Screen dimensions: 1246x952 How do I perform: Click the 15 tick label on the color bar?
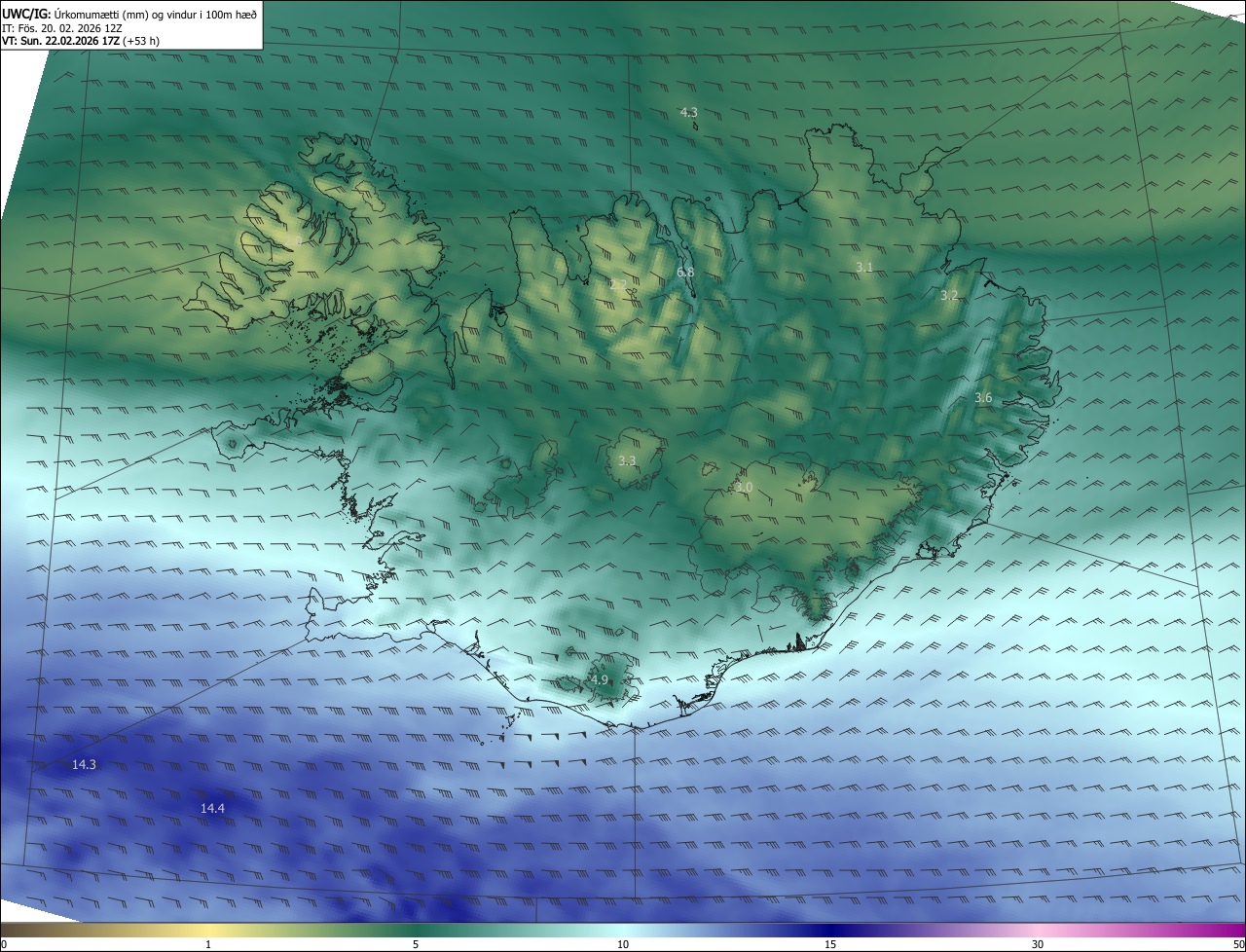click(830, 944)
